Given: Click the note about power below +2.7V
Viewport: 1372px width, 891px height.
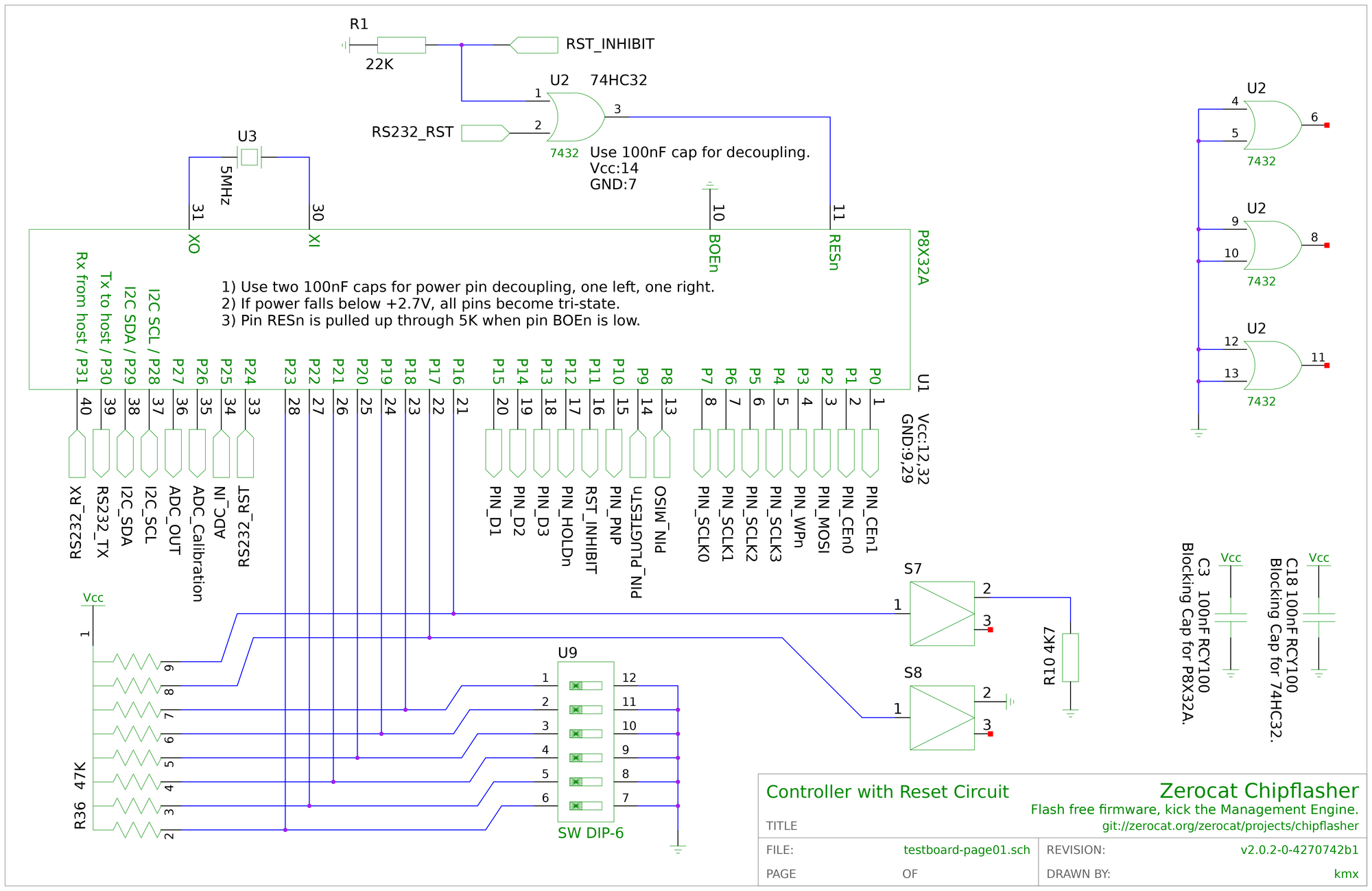Looking at the screenshot, I should point(421,304).
